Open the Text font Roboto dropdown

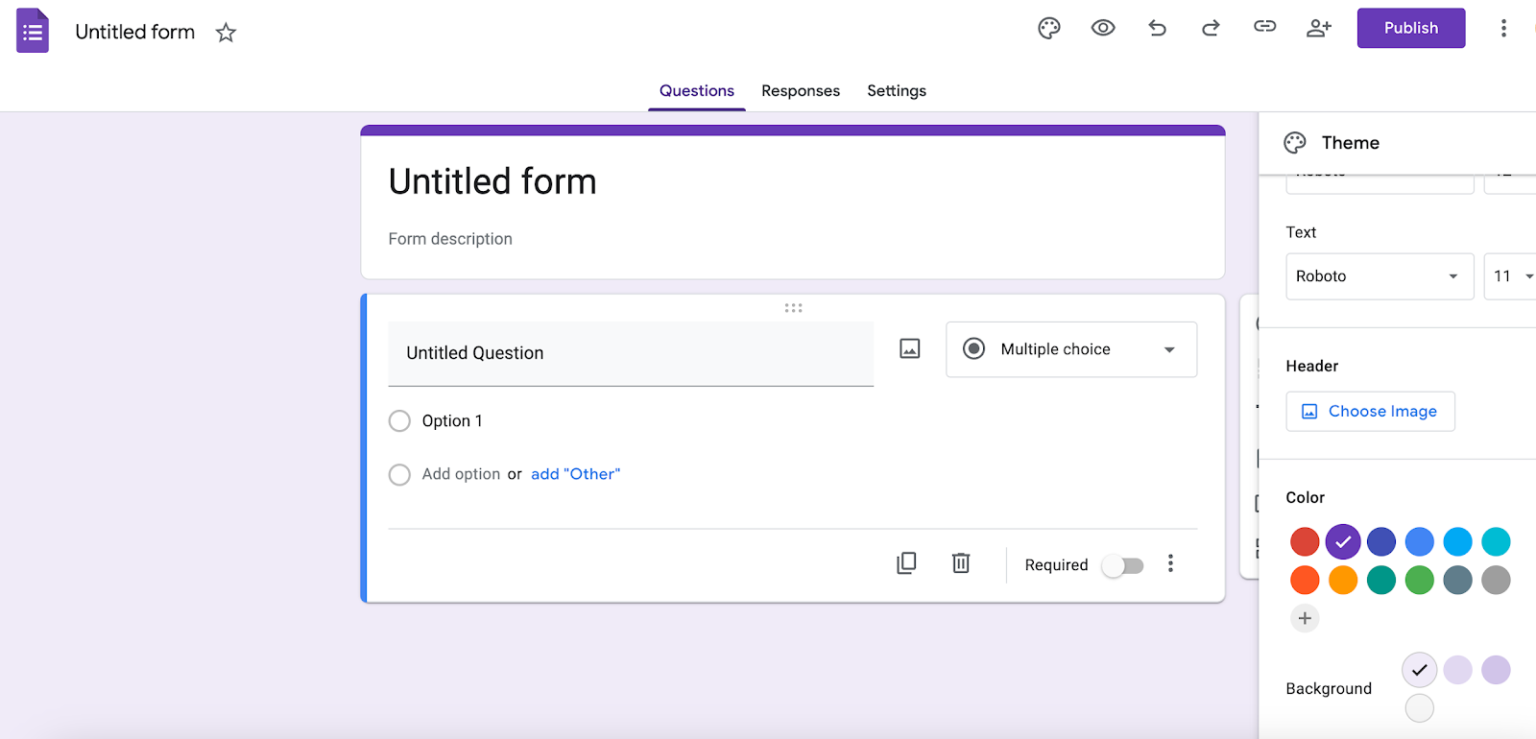point(1379,277)
